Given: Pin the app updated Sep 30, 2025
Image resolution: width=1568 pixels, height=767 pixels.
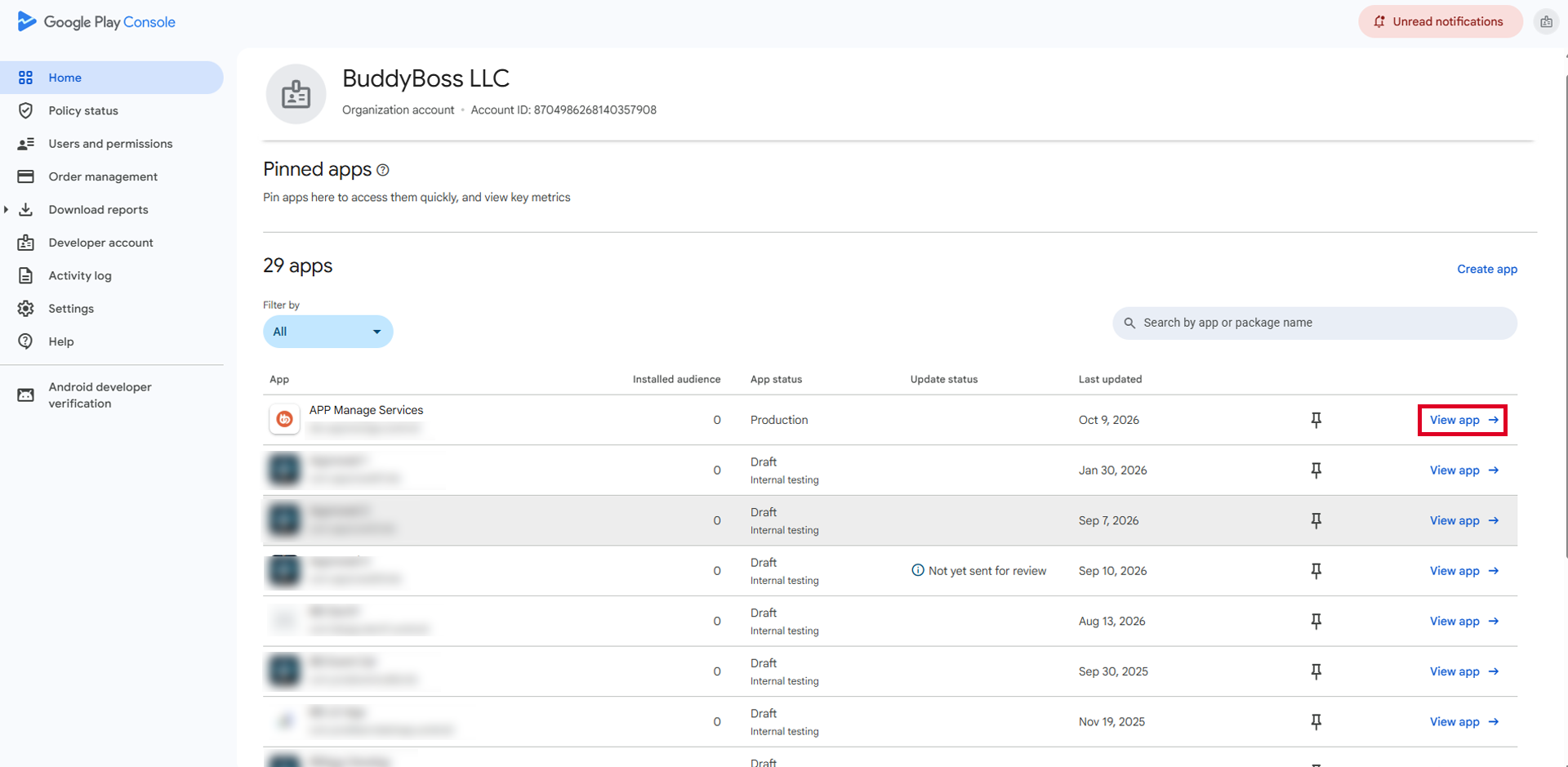Looking at the screenshot, I should [x=1316, y=671].
